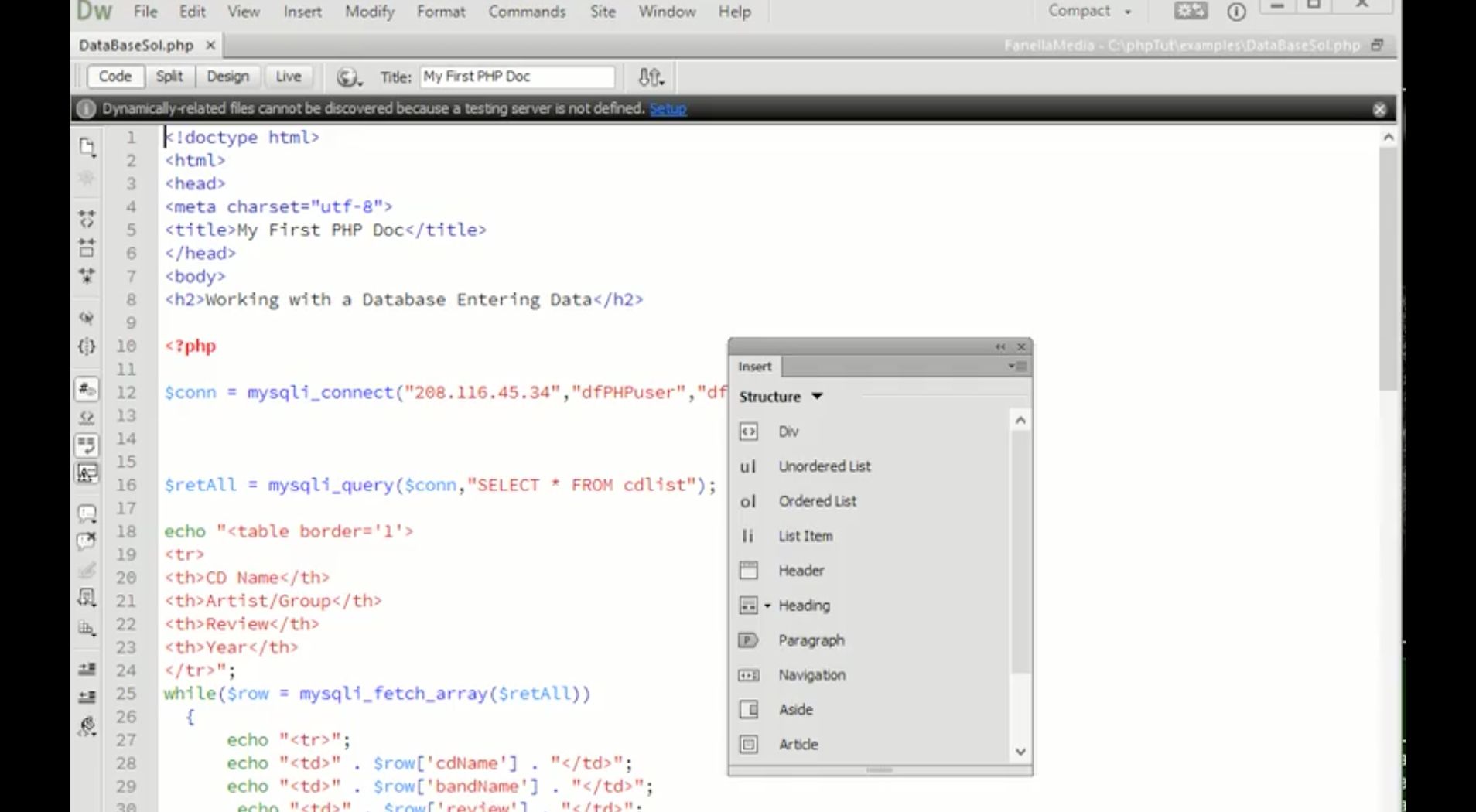Dismiss the testing server info bar
Image resolution: width=1476 pixels, height=812 pixels.
1379,109
